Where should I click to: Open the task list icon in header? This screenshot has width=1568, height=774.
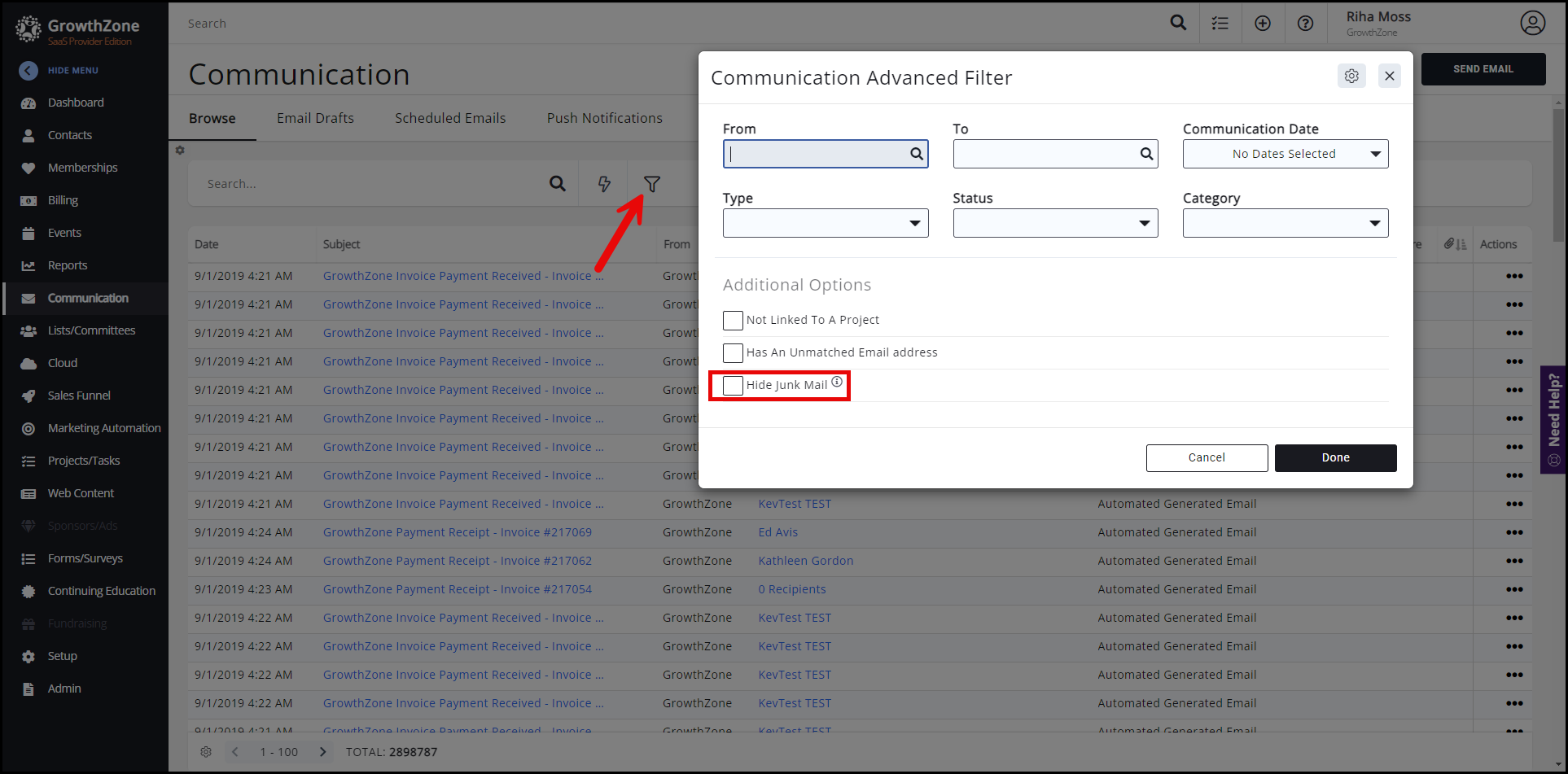[1220, 24]
